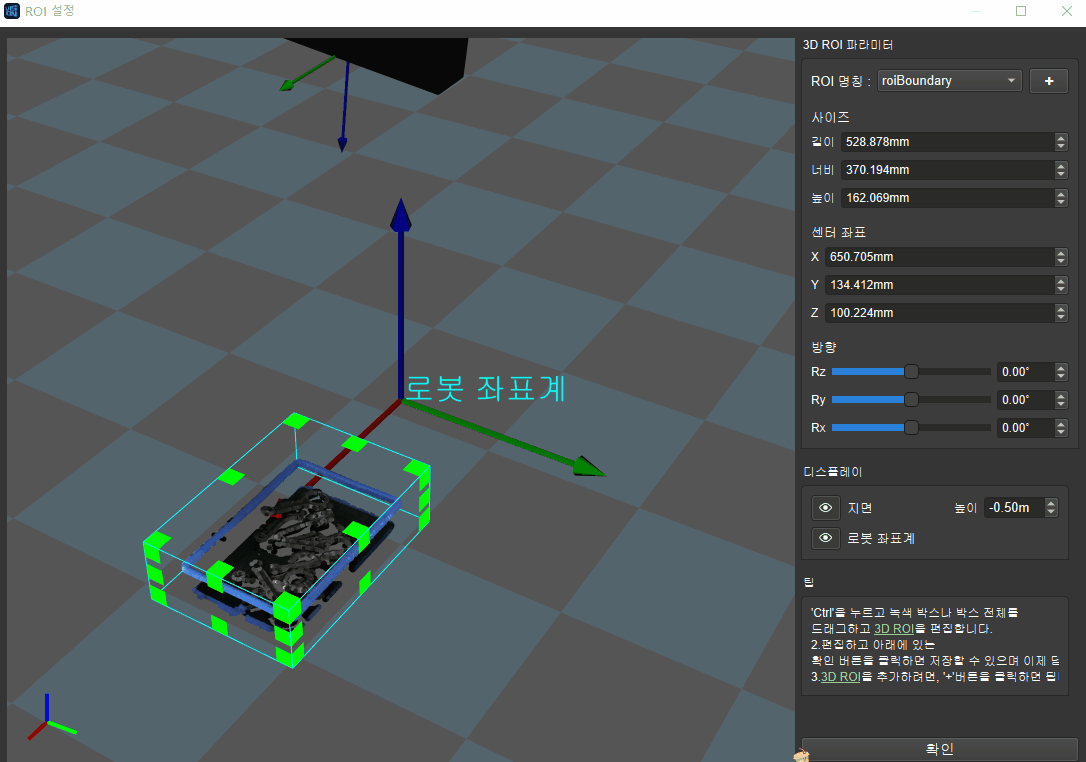
Task: Decrease the 162.069mm height with its down arrow
Action: tap(1061, 202)
